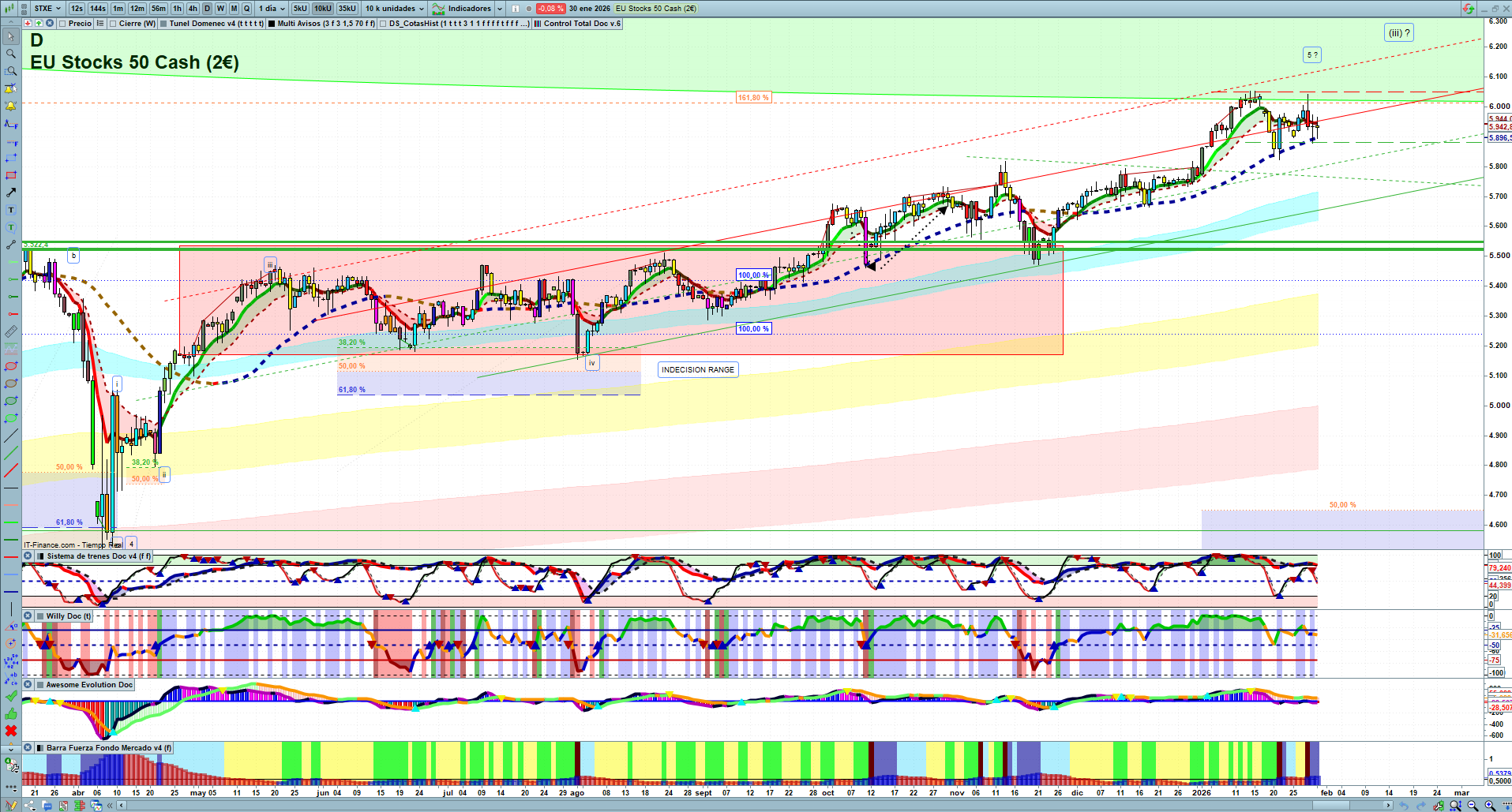1512x812 pixels.
Task: Open the '10 k unidades' dropdown
Action: pyautogui.click(x=394, y=9)
